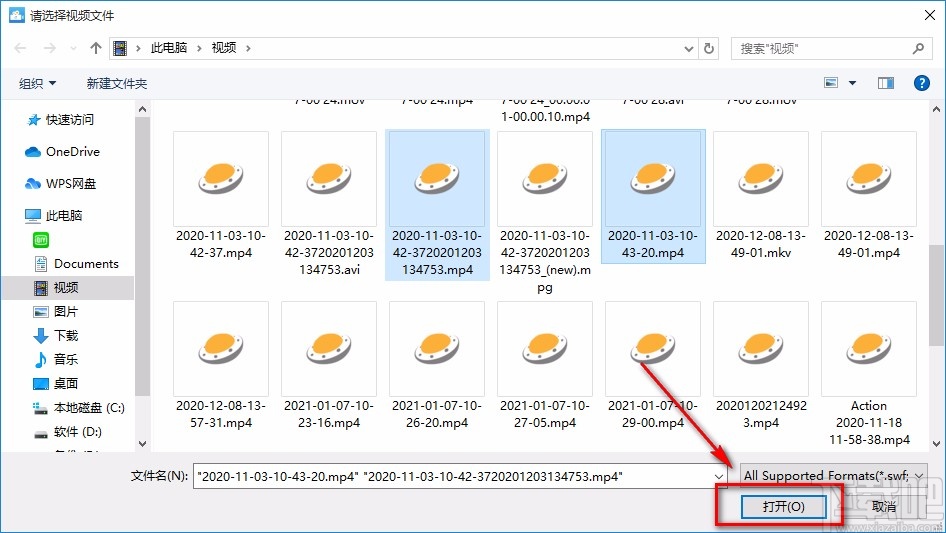The image size is (946, 533).
Task: Open Documents folder in sidebar
Action: click(76, 264)
